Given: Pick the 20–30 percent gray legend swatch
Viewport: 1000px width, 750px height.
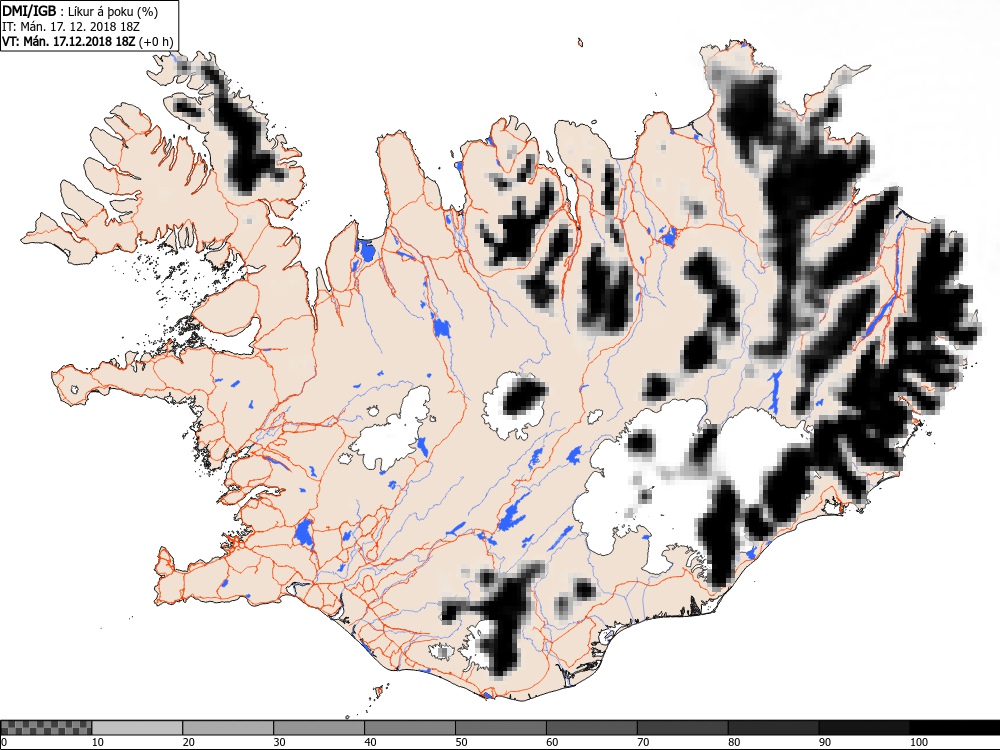Looking at the screenshot, I should [228, 728].
